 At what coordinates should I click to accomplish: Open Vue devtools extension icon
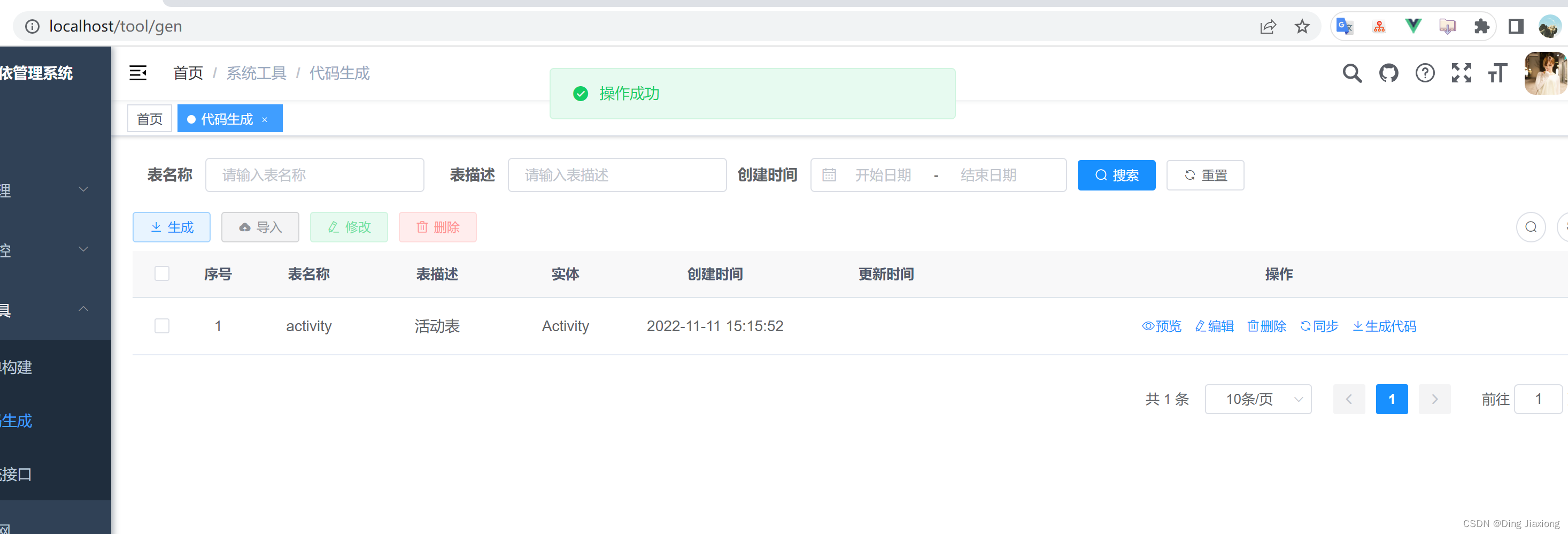pos(1413,26)
